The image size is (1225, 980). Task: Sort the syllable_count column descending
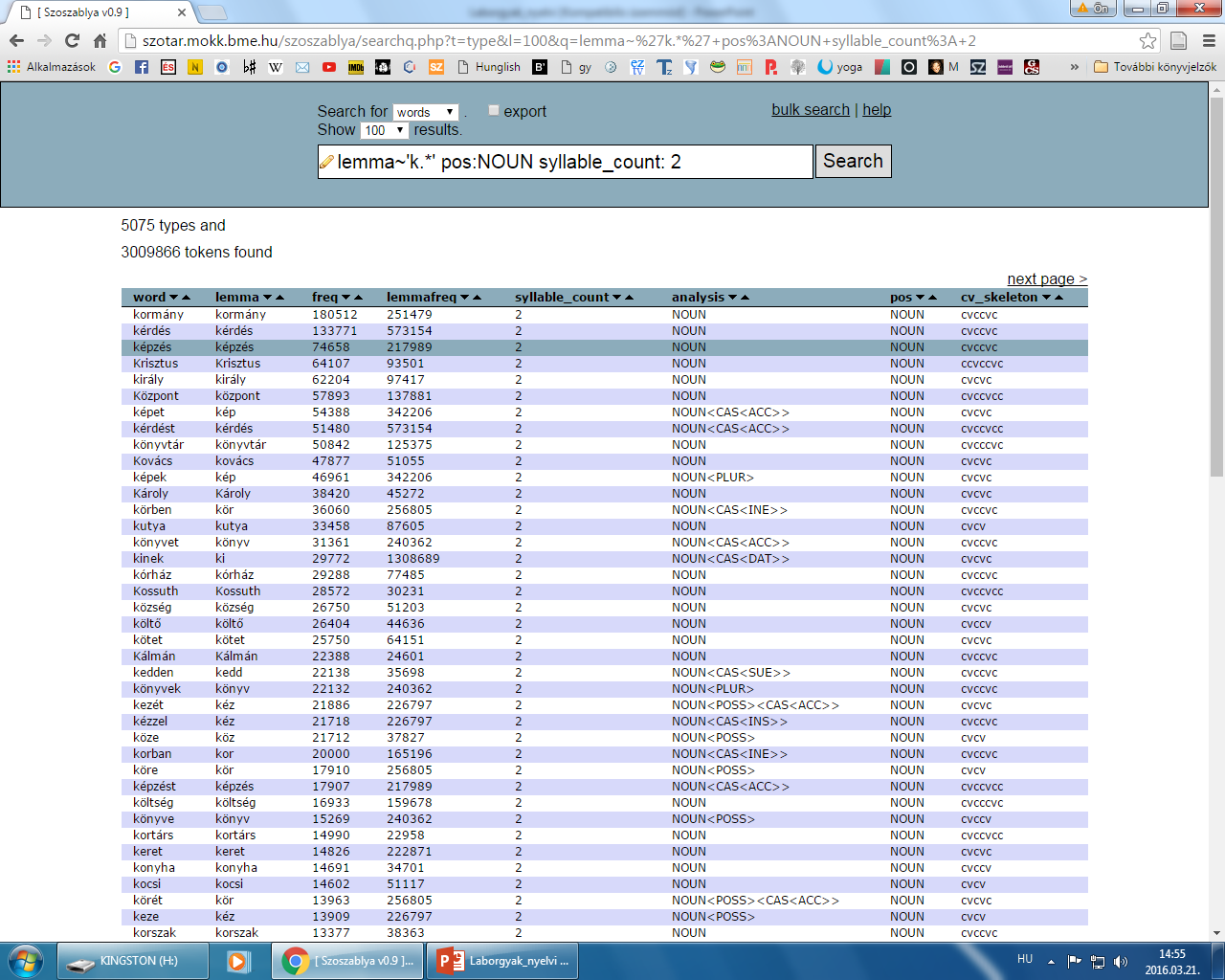pyautogui.click(x=616, y=298)
